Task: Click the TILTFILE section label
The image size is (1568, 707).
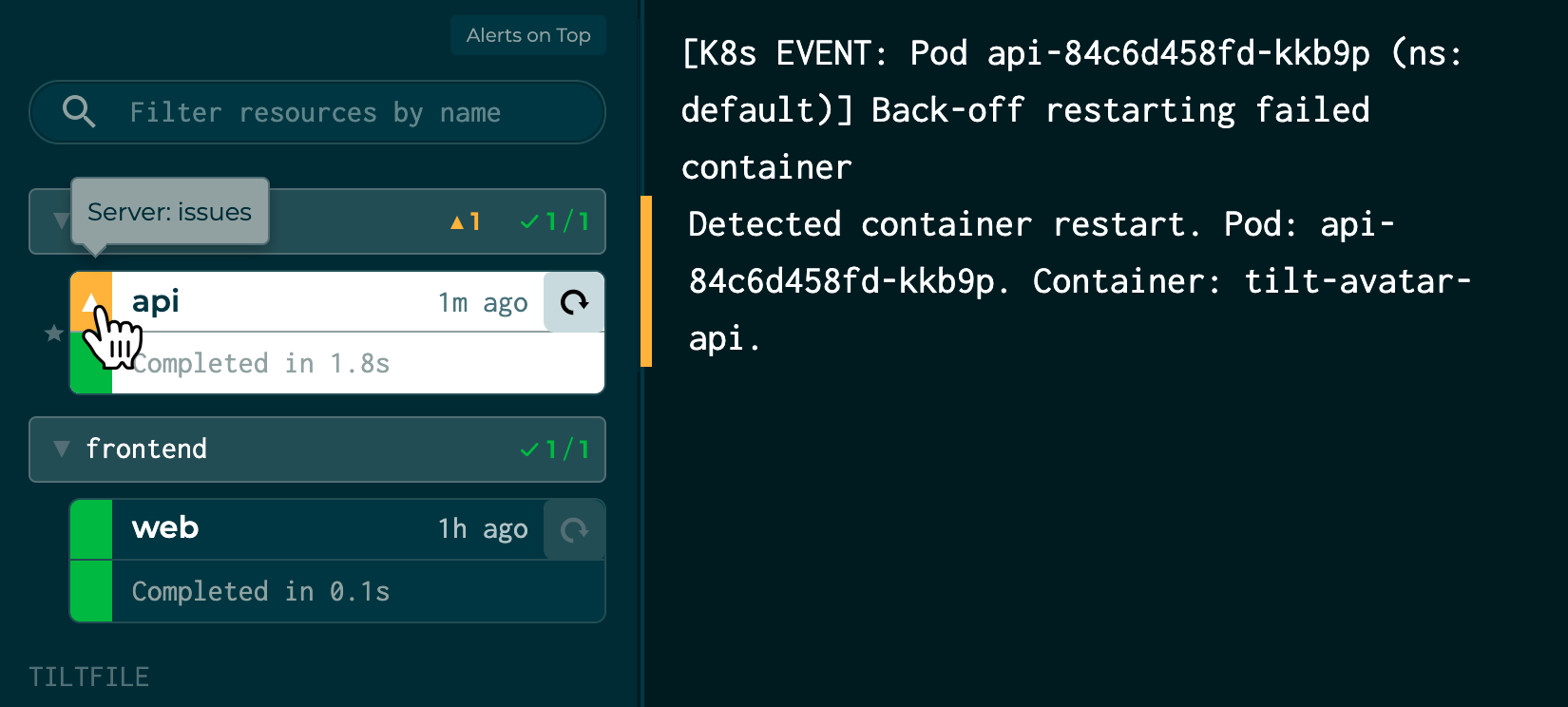Action: pos(88,677)
